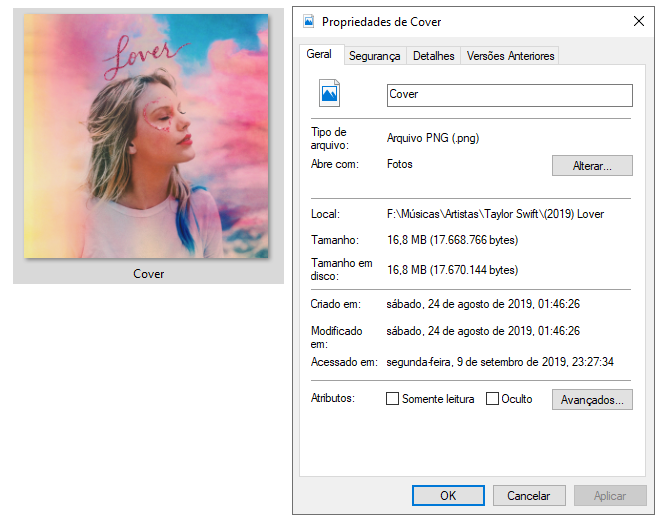Image resolution: width=669 pixels, height=530 pixels.
Task: Enable the Somente leitura checkbox
Action: pos(392,399)
